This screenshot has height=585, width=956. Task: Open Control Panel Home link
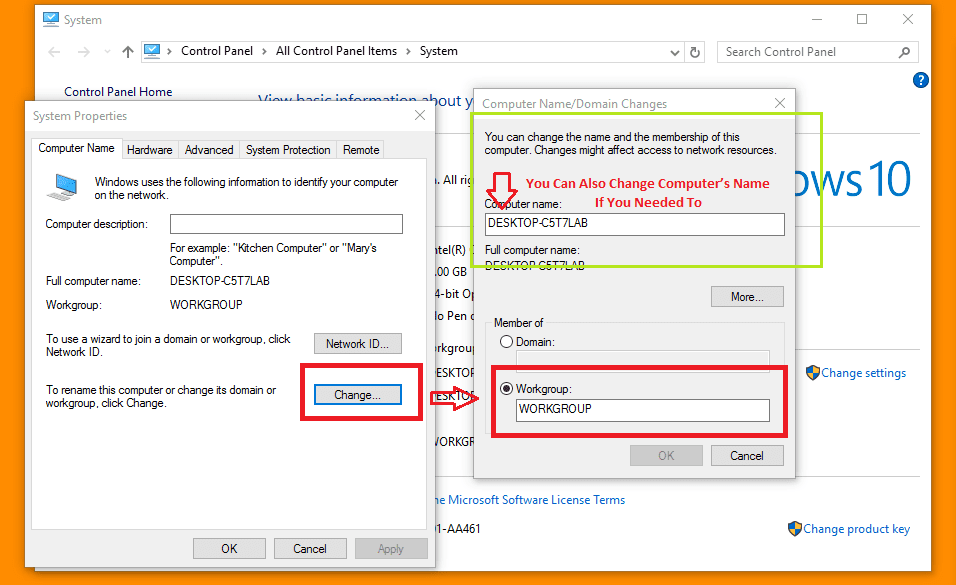(x=118, y=92)
